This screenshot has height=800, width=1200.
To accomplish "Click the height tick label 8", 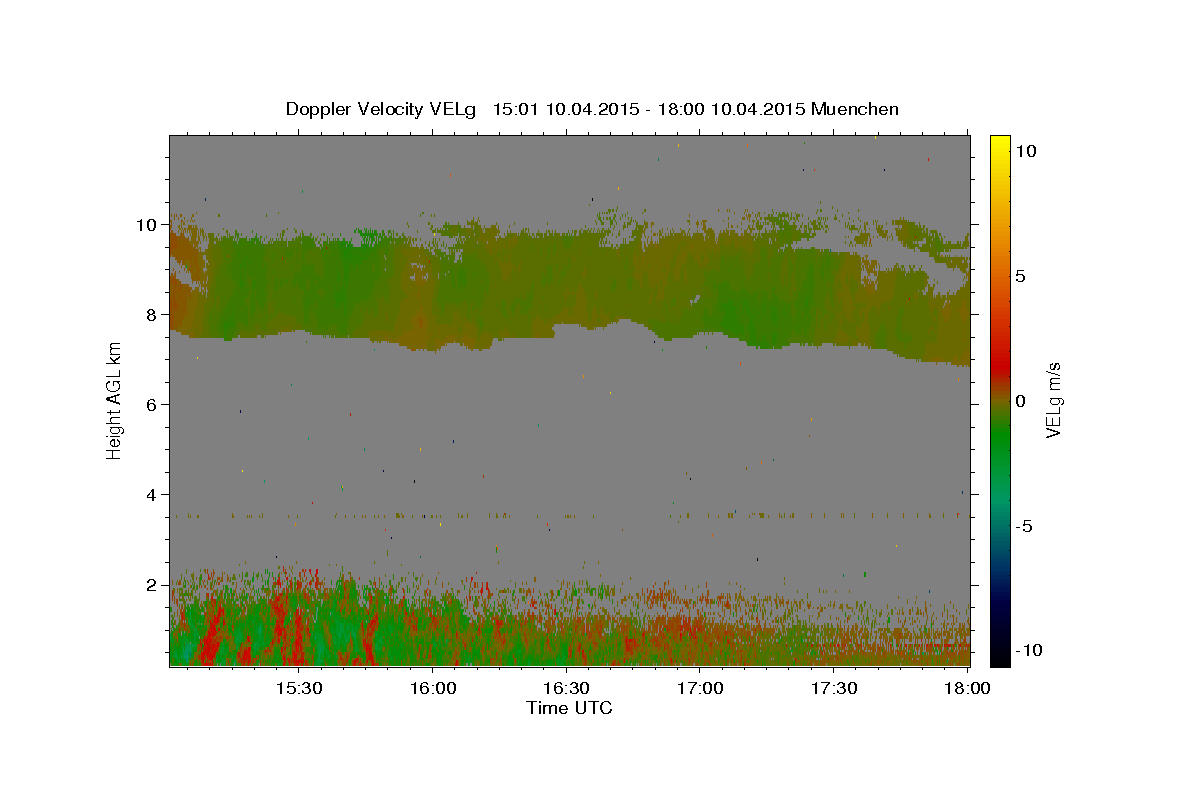I will coord(153,314).
